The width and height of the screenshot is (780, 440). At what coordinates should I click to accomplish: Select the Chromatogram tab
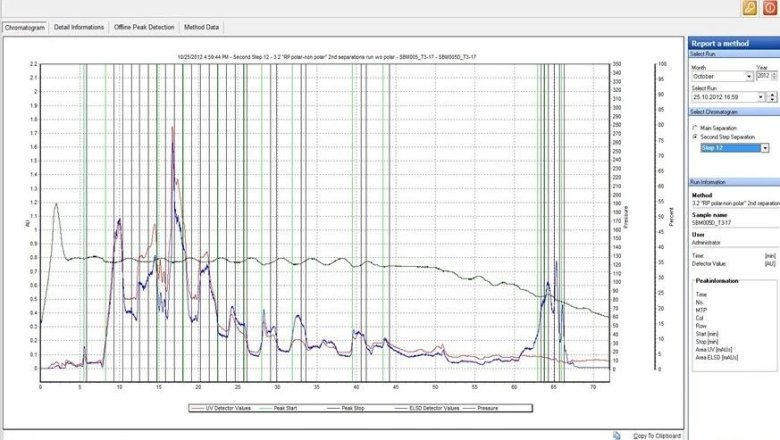pos(25,28)
